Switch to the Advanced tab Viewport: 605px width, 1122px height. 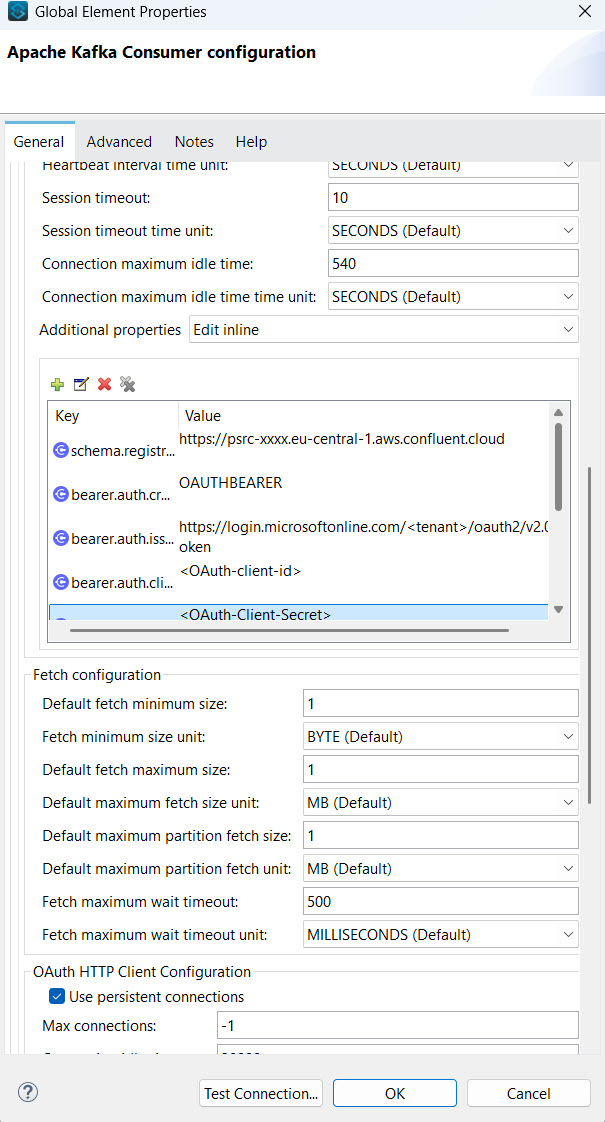[120, 142]
